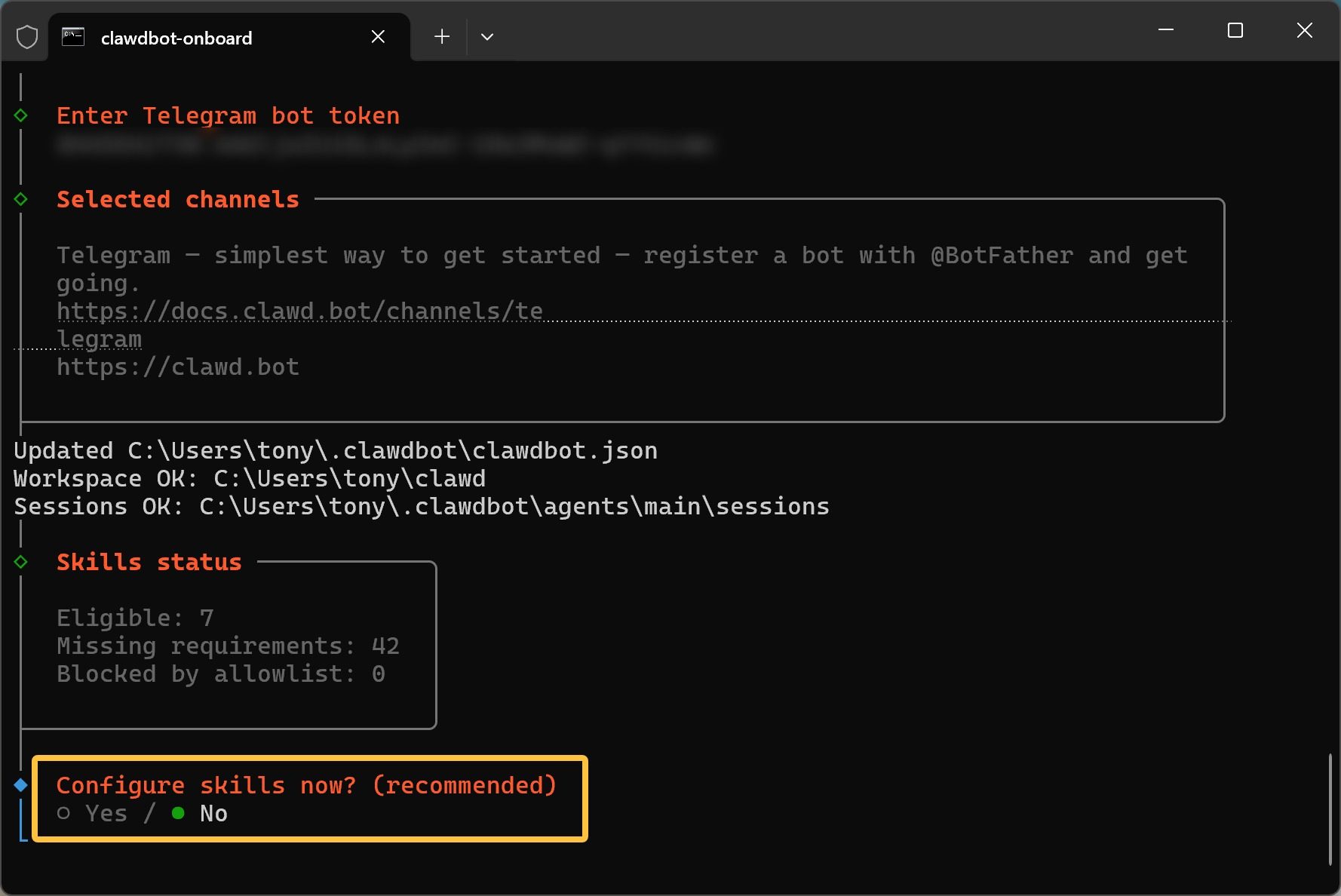Image resolution: width=1341 pixels, height=896 pixels.
Task: Click the blurred Telegram bot token text
Action: point(385,144)
